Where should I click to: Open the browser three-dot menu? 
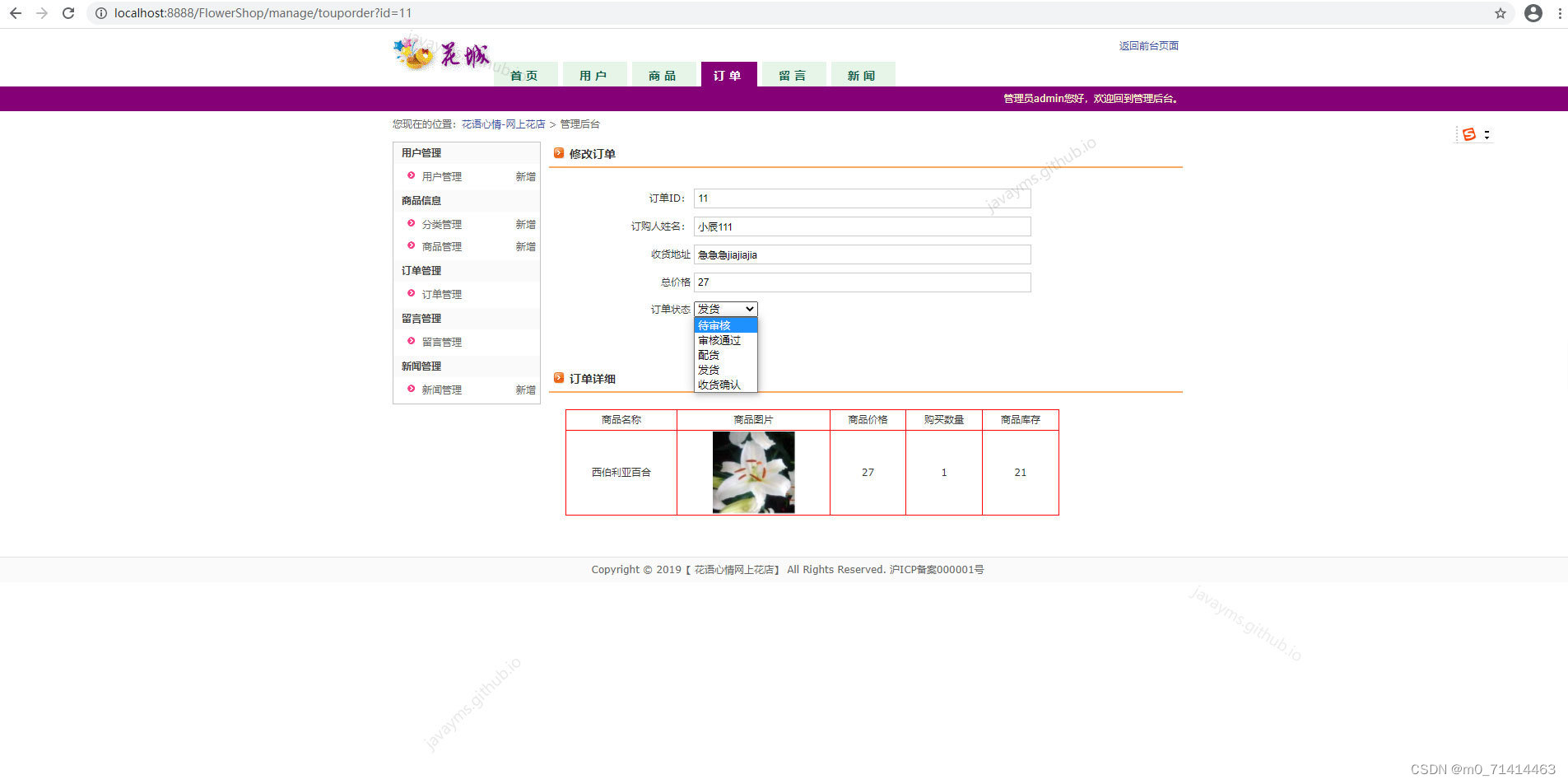pos(1560,13)
